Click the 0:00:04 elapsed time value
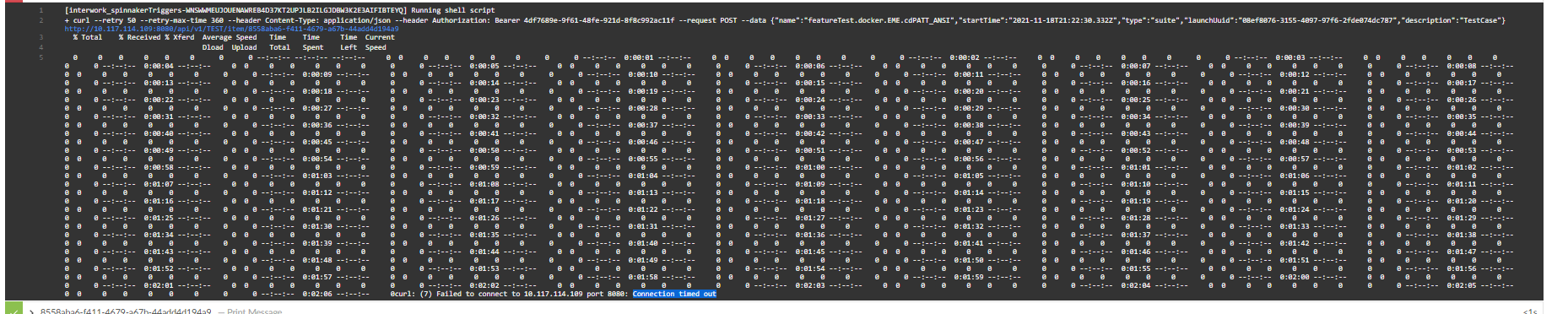This screenshot has width=1568, height=314. [x=158, y=66]
